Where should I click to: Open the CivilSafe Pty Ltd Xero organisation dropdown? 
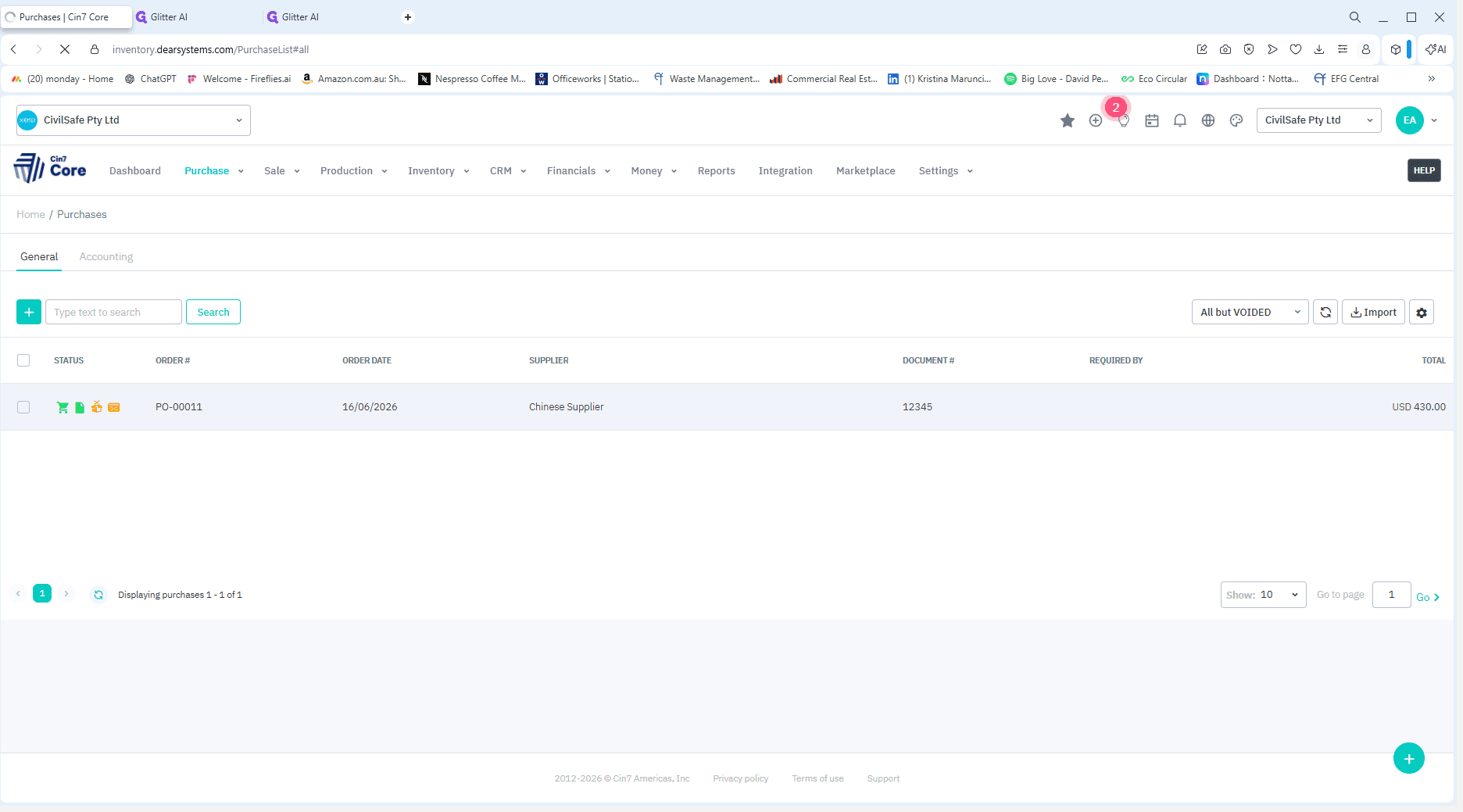point(134,120)
